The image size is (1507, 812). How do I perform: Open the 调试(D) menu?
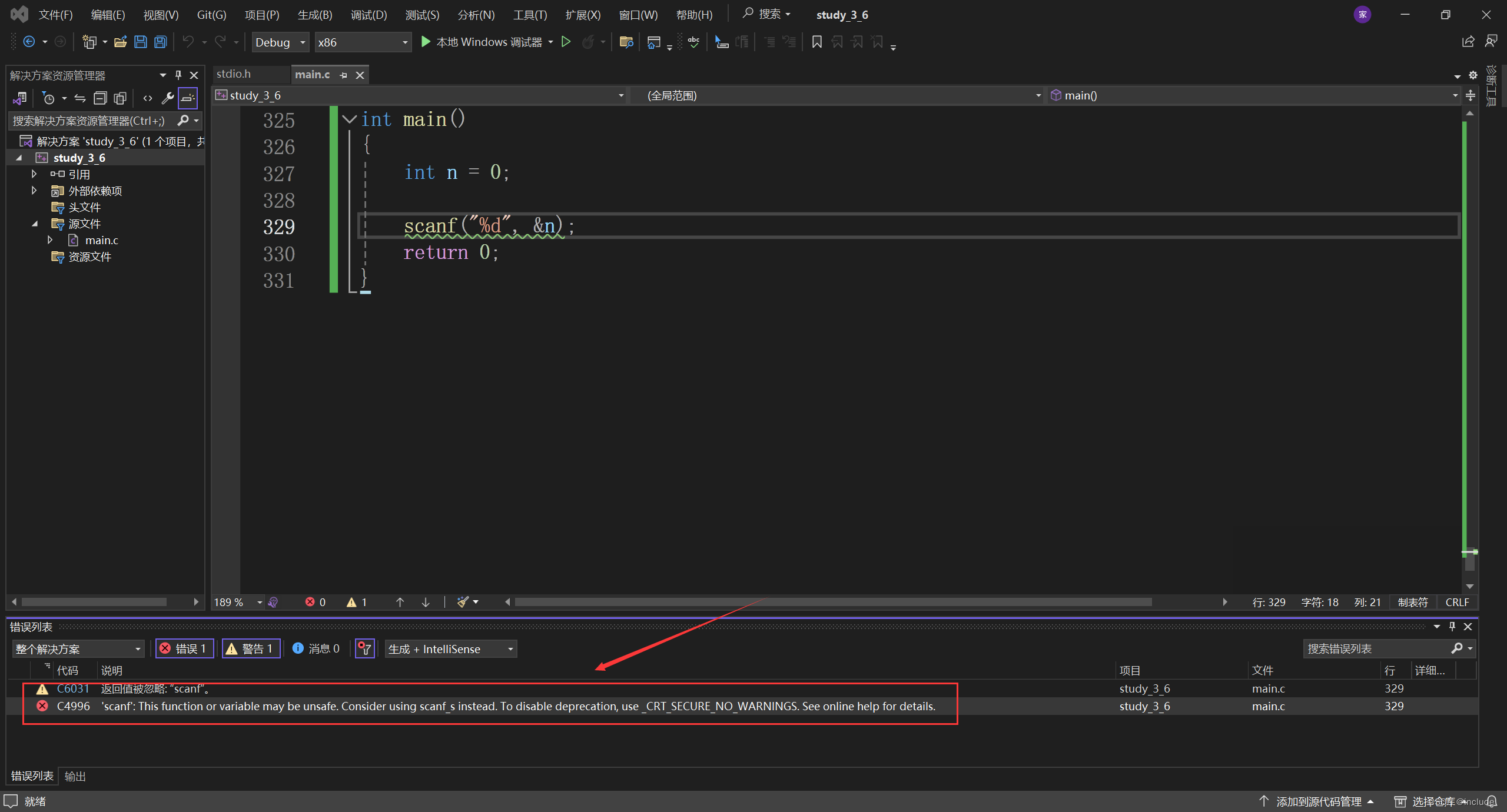tap(369, 15)
